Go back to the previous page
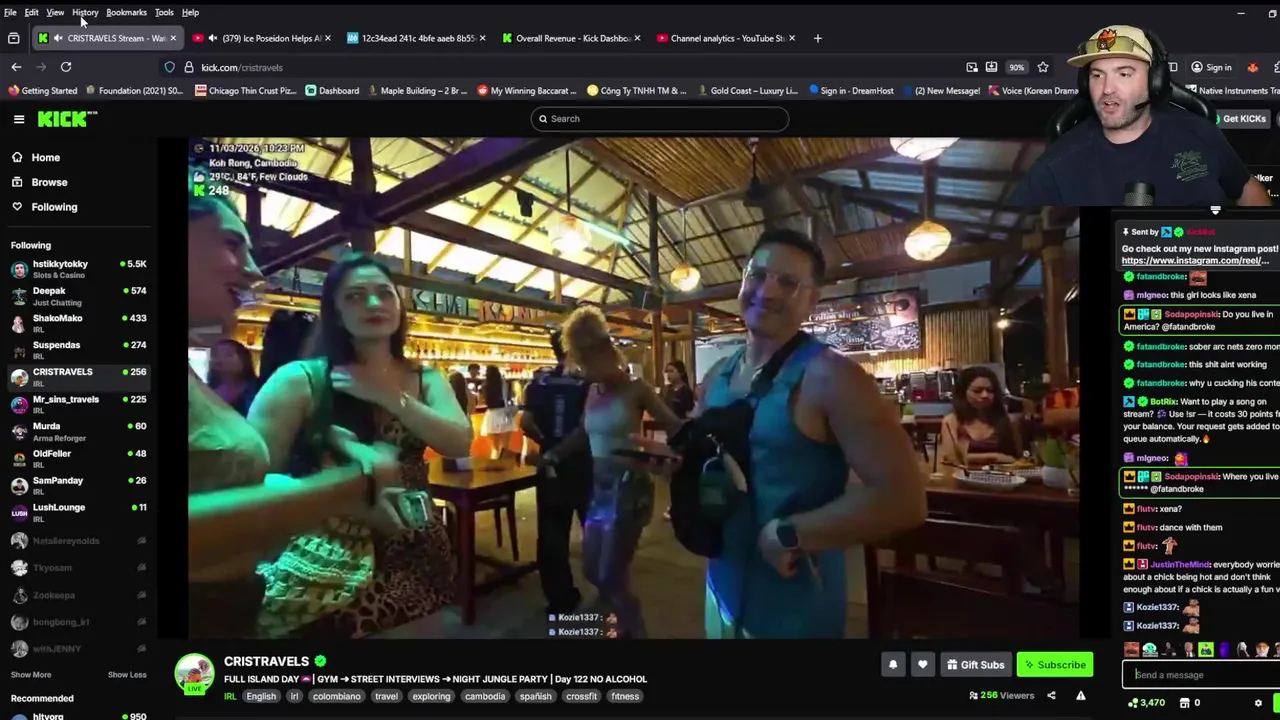This screenshot has width=1280, height=720. point(16,67)
